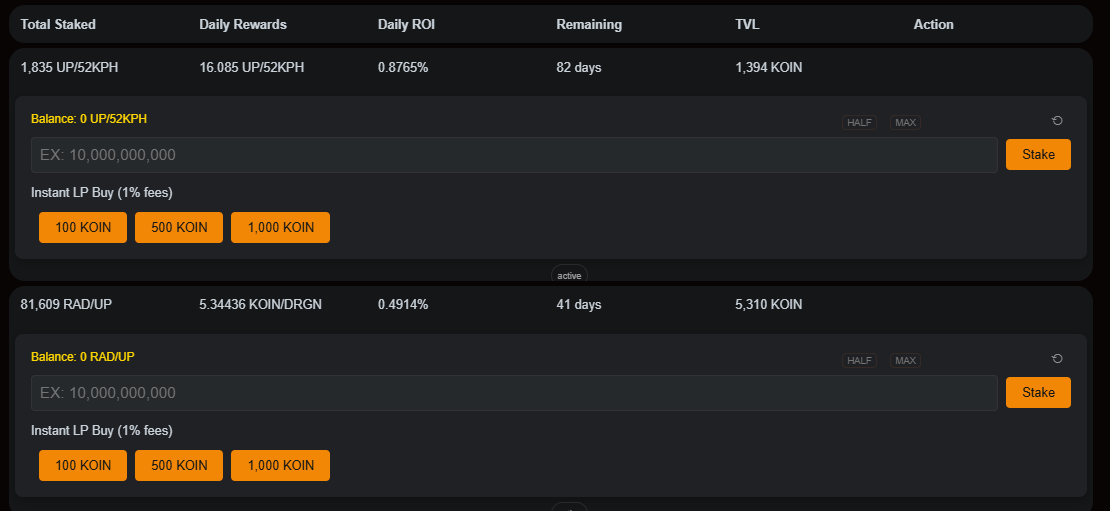This screenshot has height=511, width=1110.
Task: Buy 1,000 KOIN of UP/52KPH LP
Action: coord(280,227)
